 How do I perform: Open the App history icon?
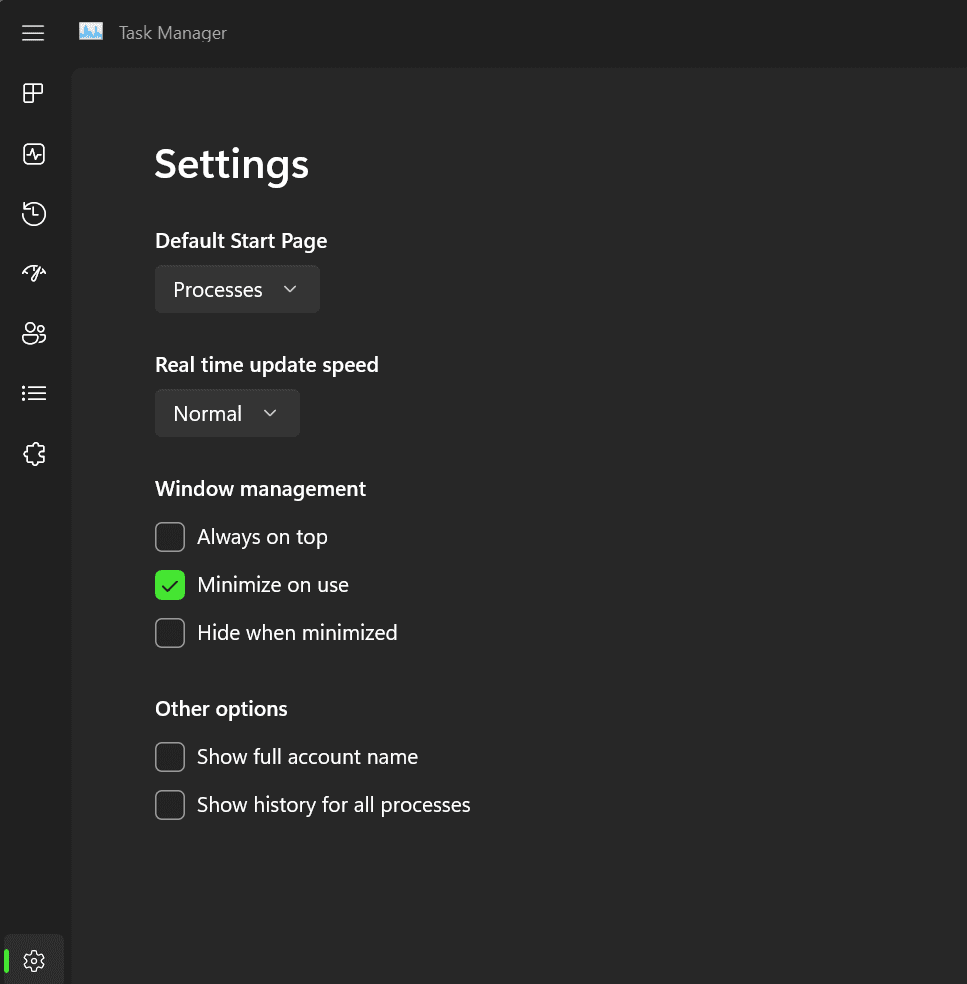click(33, 214)
